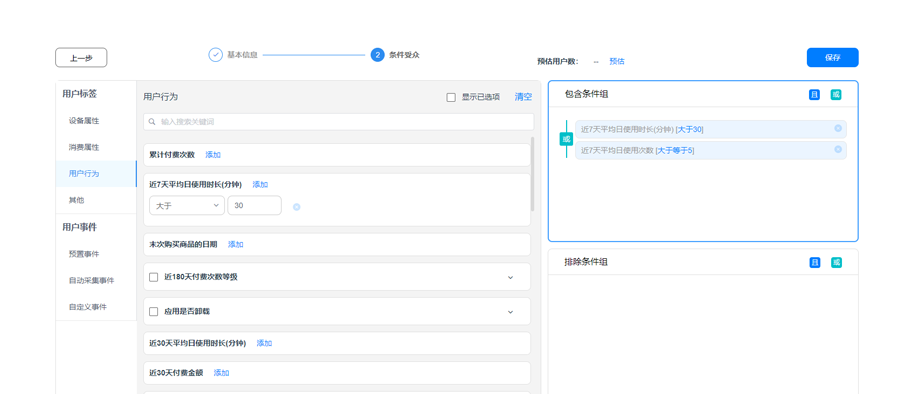Select the 近7天平均日使用次数 [大于等于5] chip
The width and height of the screenshot is (900, 394).
[x=711, y=150]
